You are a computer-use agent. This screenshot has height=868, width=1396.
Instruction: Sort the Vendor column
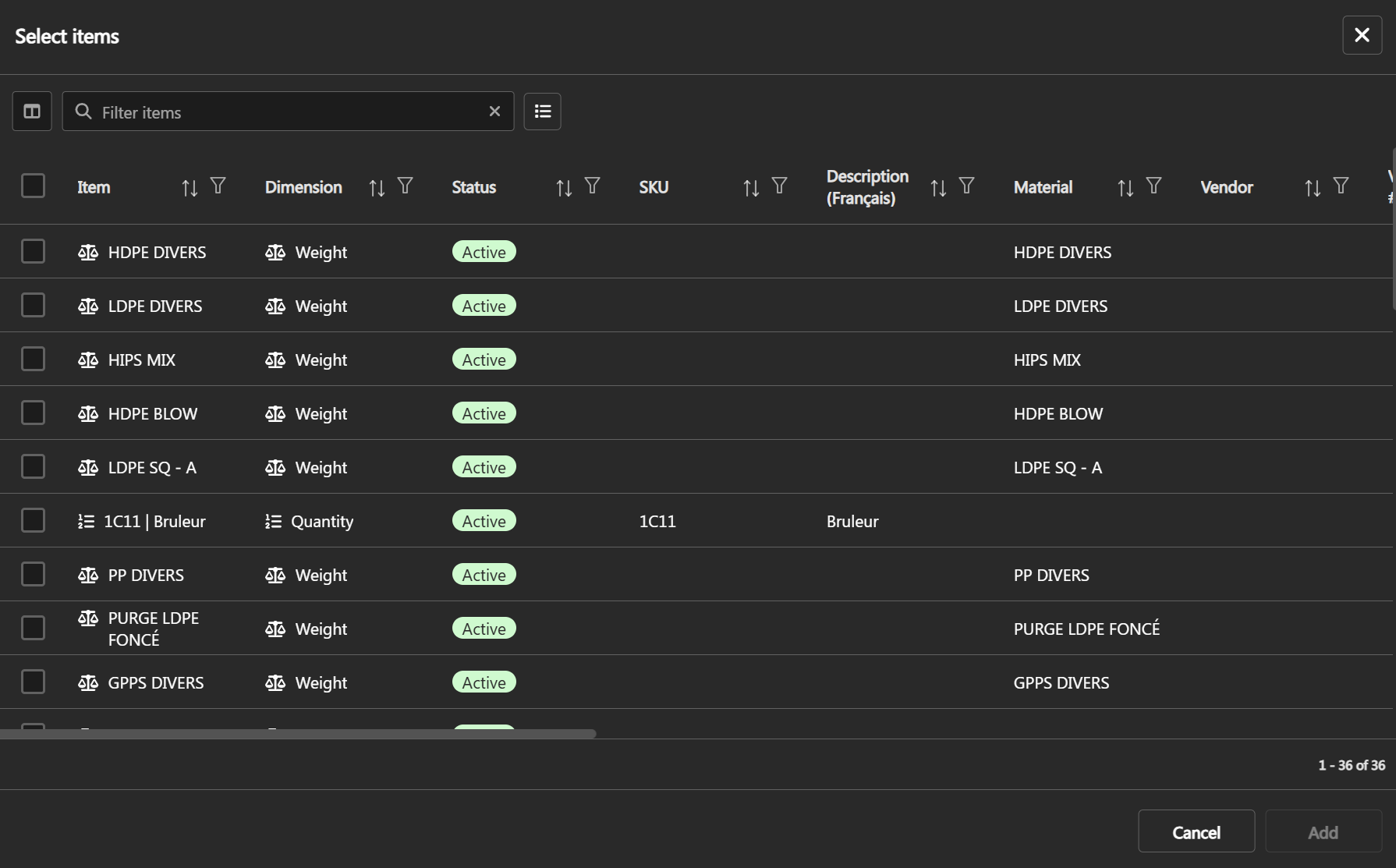[x=1313, y=188]
